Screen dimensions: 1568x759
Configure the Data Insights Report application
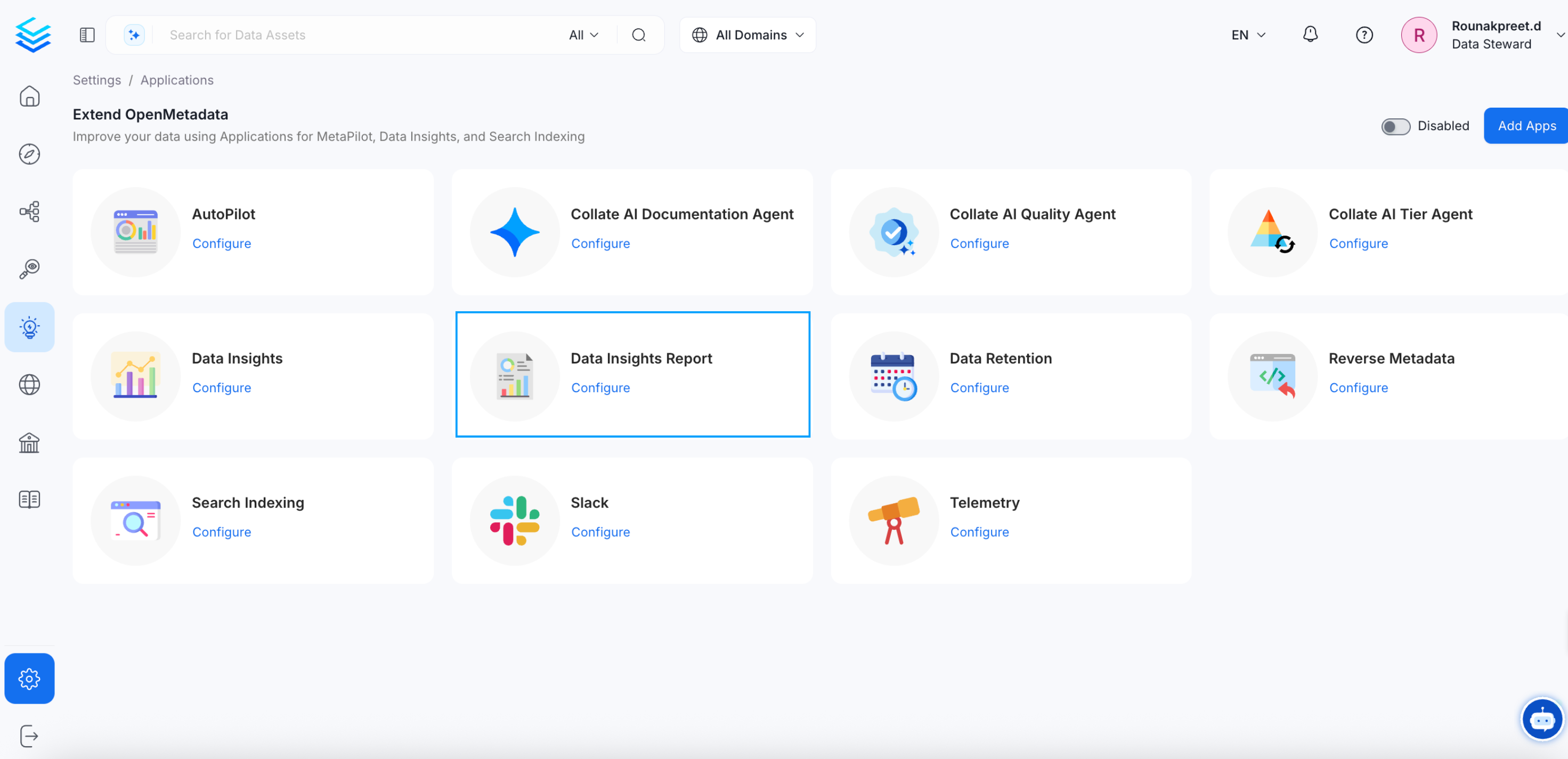point(600,387)
